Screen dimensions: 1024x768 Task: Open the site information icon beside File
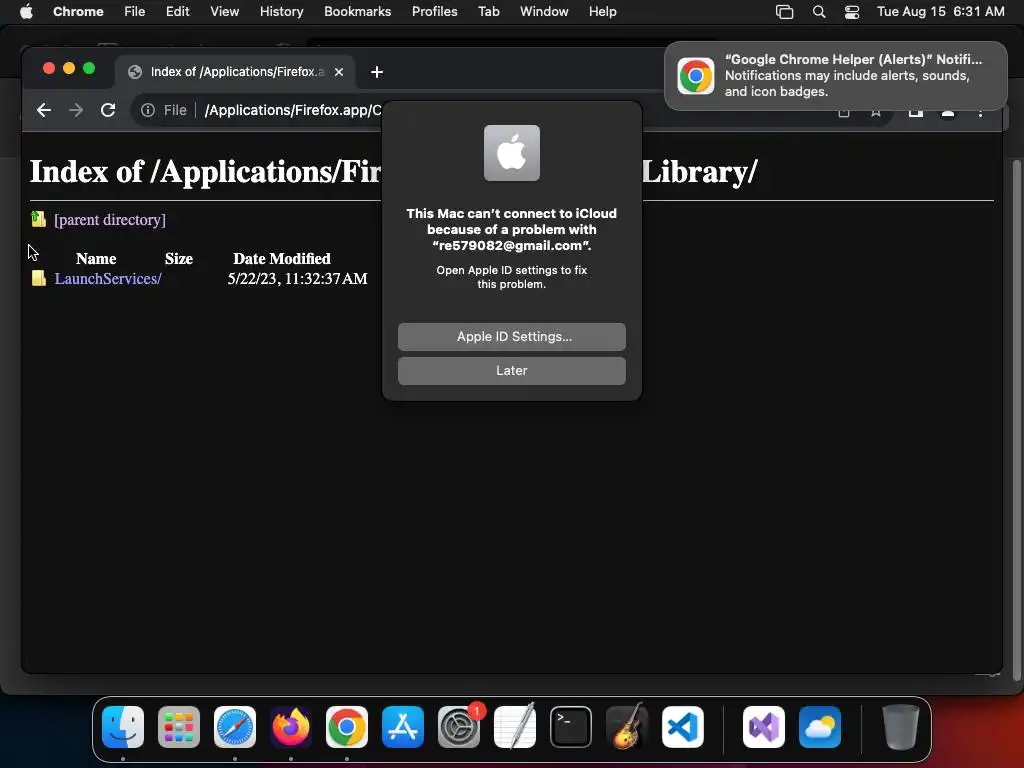coord(148,110)
